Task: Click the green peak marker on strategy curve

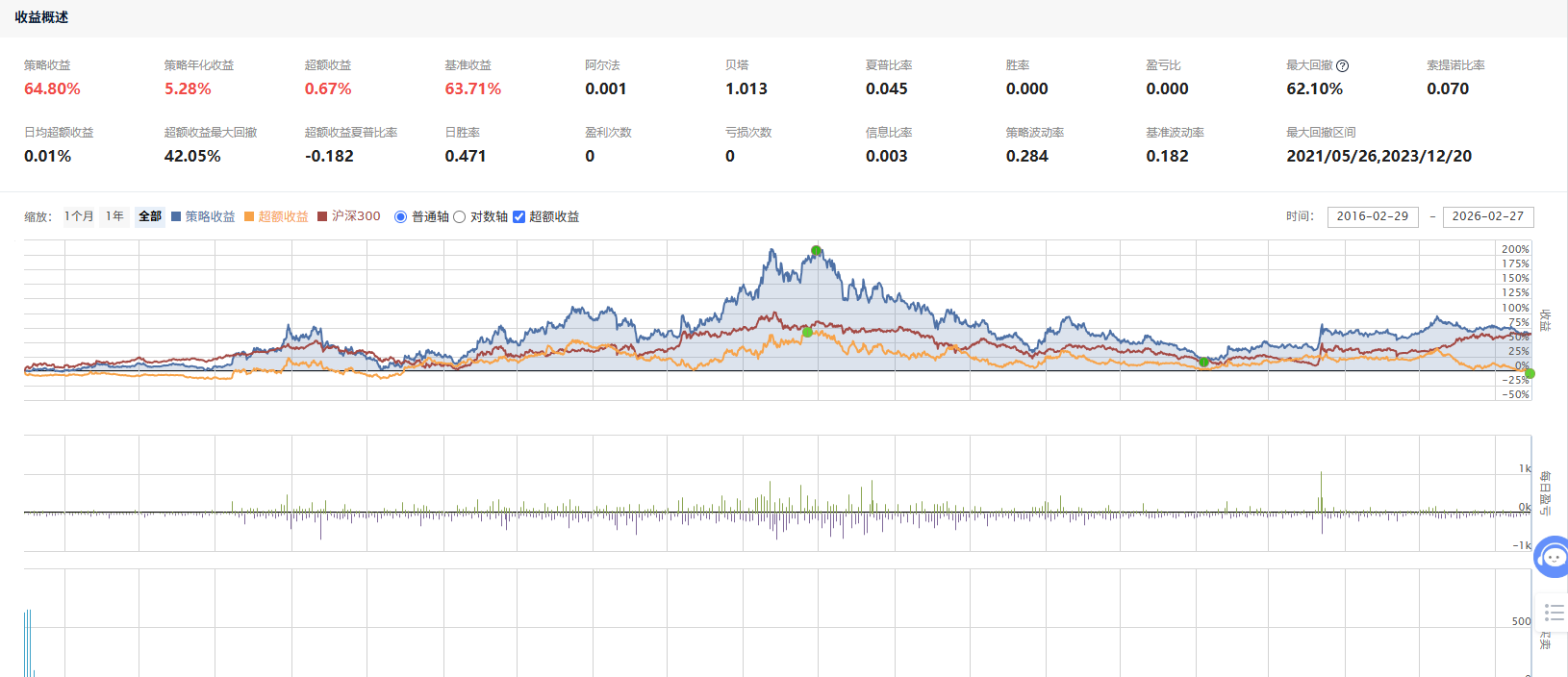Action: [x=816, y=251]
